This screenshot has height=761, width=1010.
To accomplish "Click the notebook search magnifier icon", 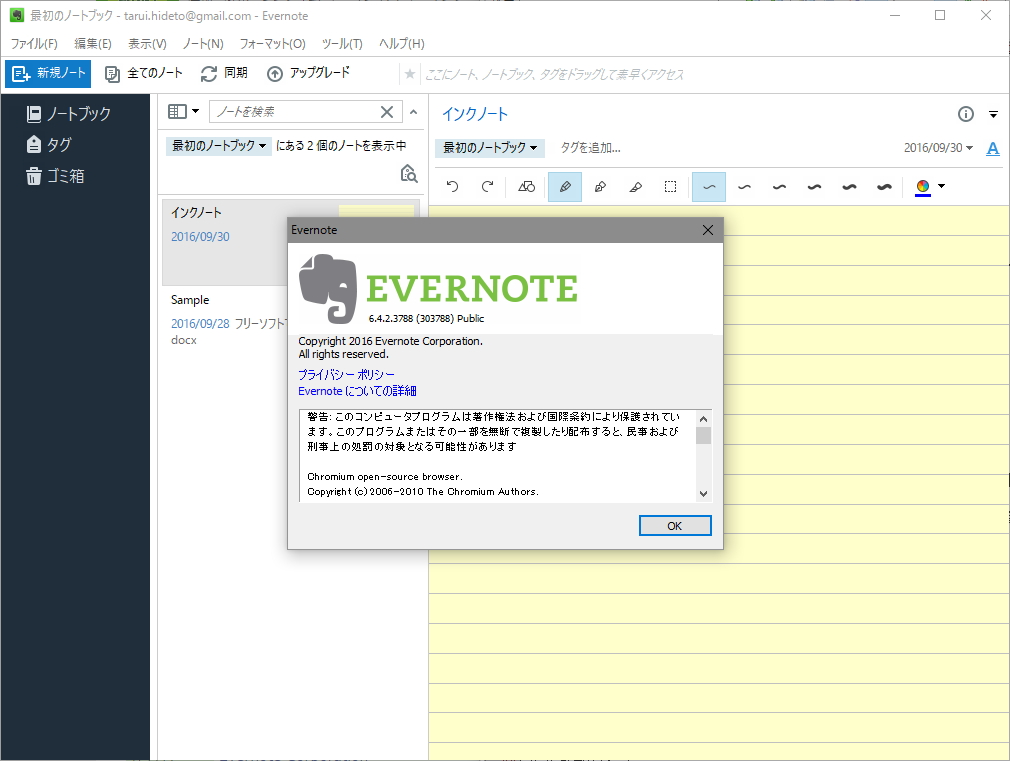I will click(409, 173).
